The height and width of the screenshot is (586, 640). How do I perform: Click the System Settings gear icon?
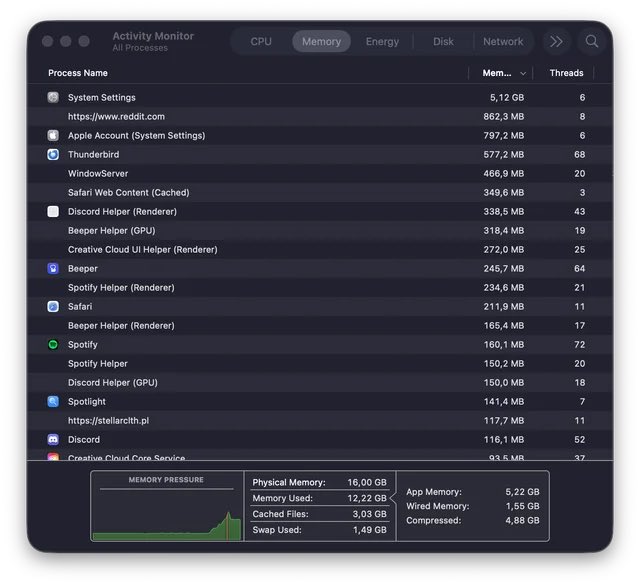53,97
